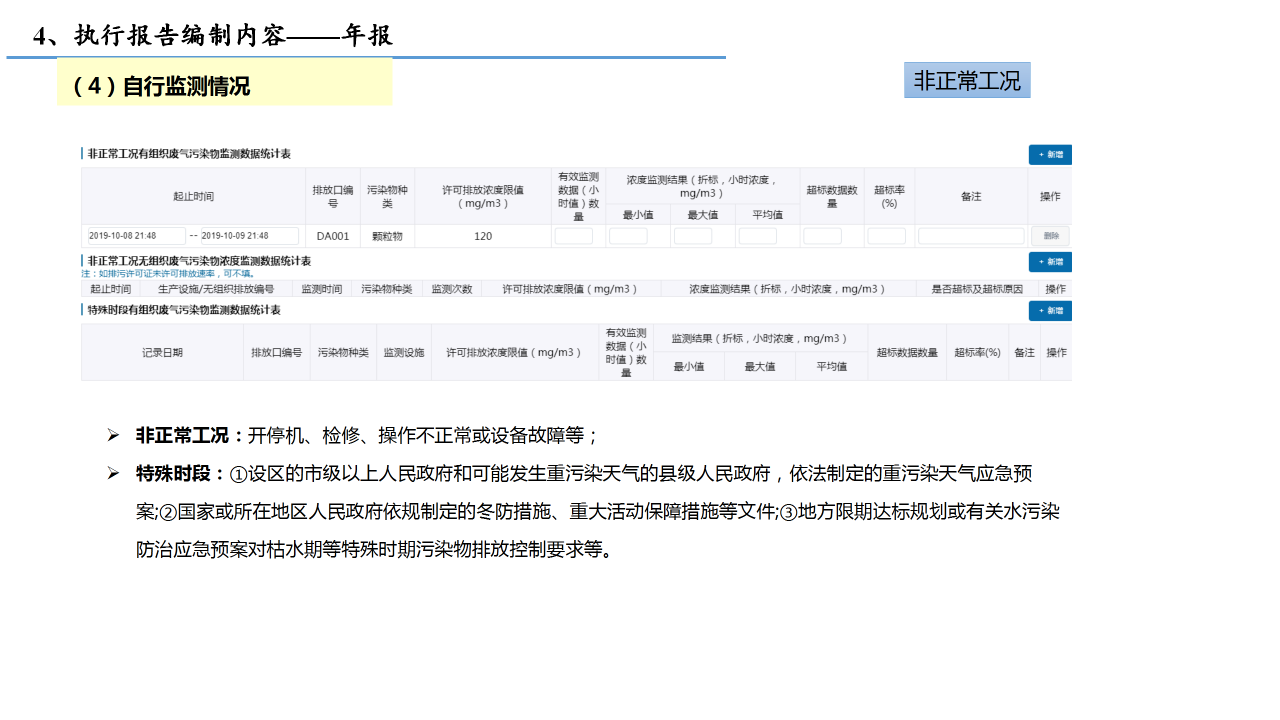
Task: Click 新增 for 非正常工况有组织废气 table
Action: 1050,155
